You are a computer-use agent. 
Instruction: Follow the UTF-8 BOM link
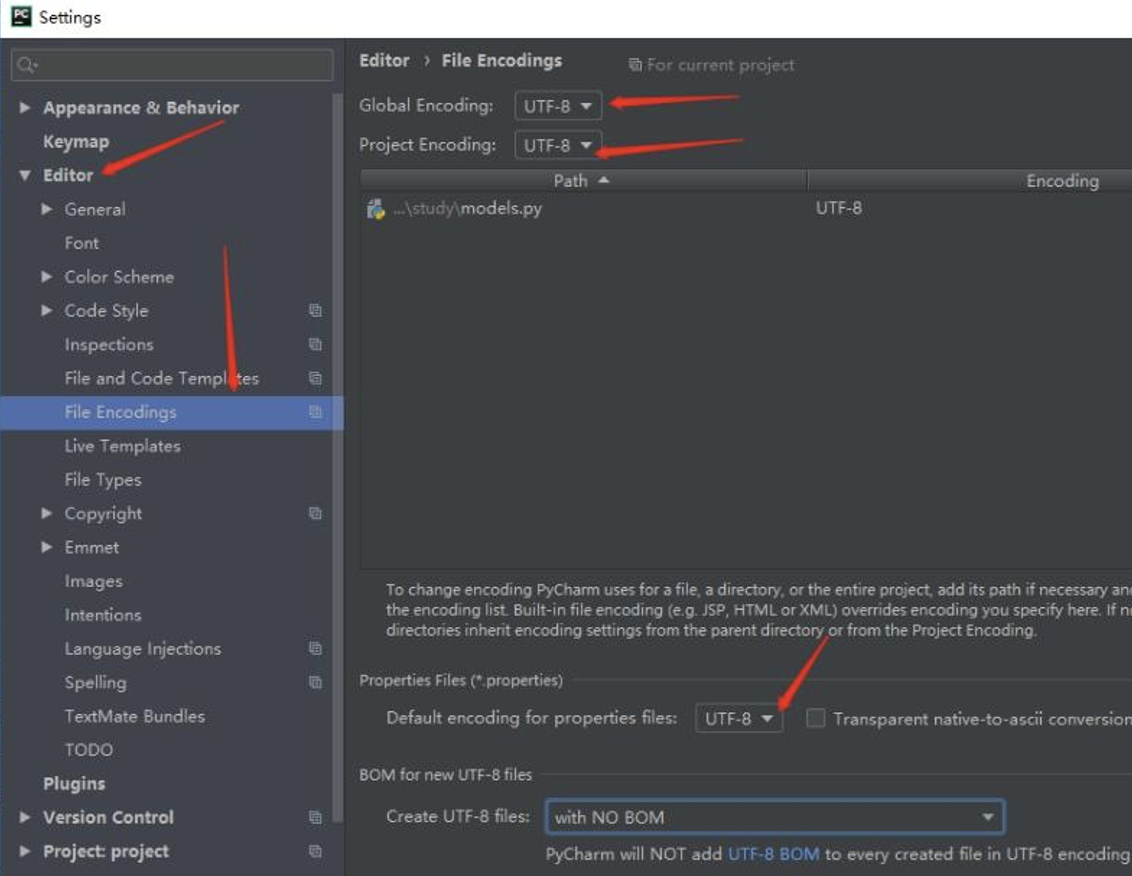click(x=773, y=854)
